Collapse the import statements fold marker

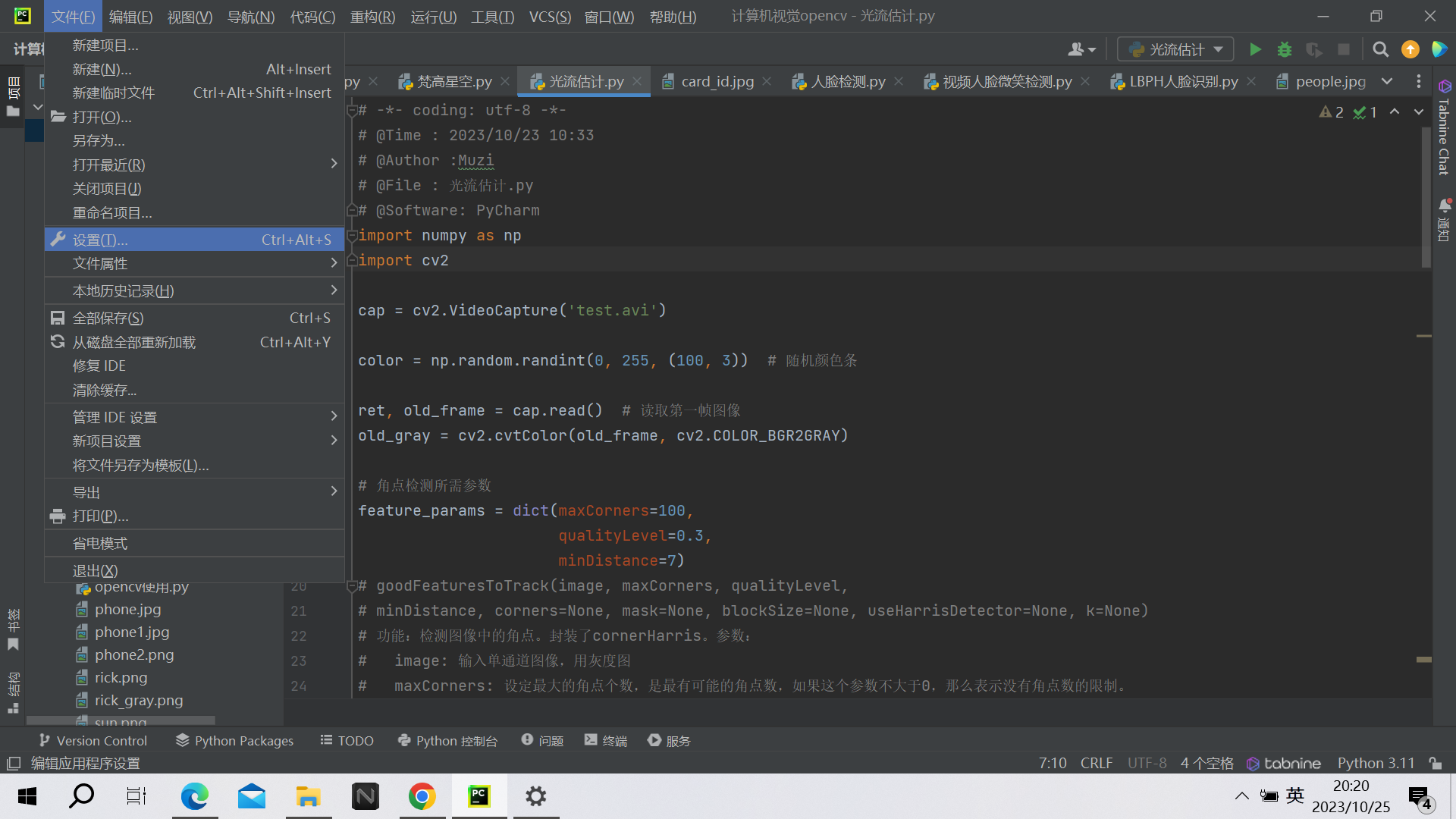point(352,236)
